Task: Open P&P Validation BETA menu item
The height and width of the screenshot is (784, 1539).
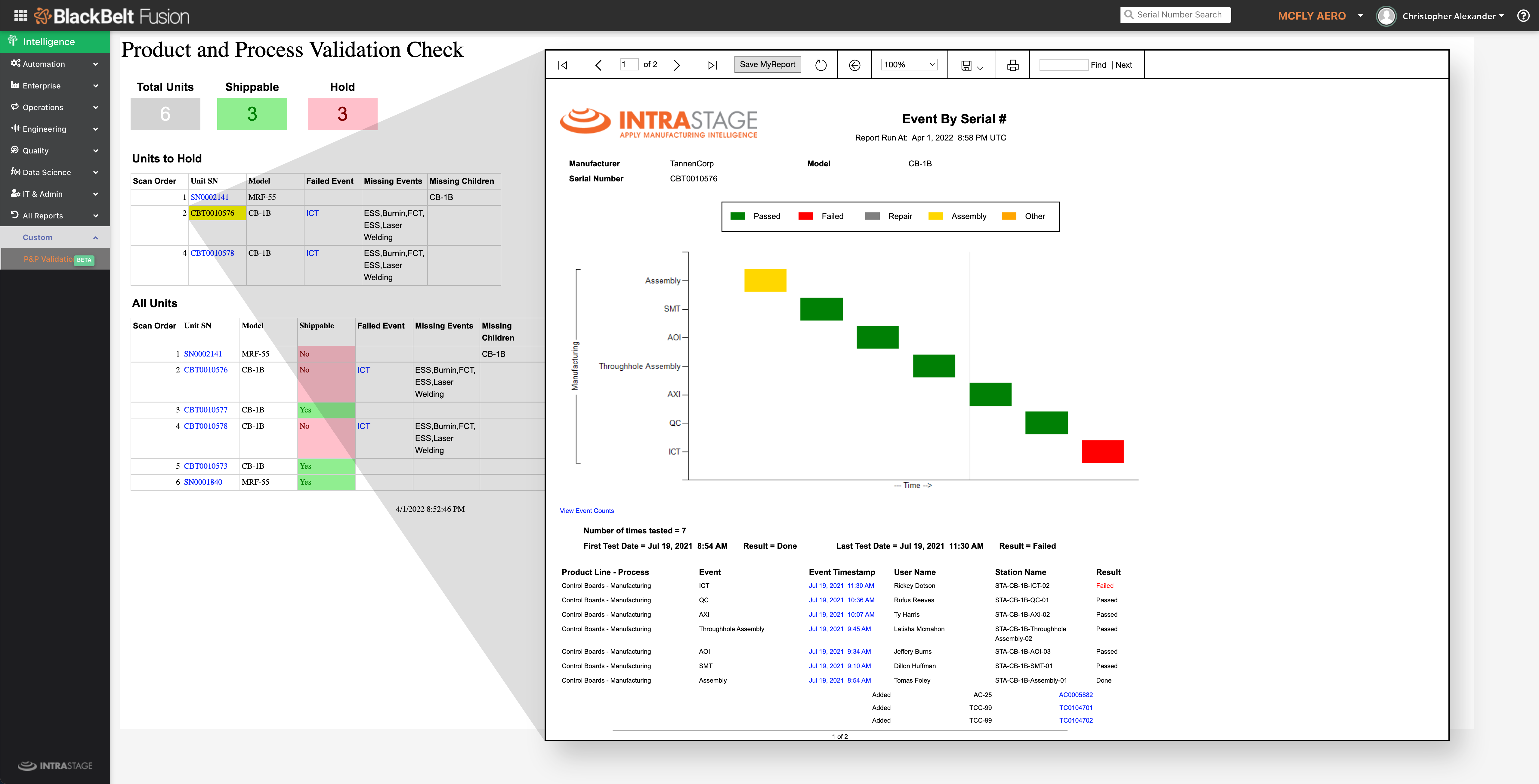Action: [55, 259]
